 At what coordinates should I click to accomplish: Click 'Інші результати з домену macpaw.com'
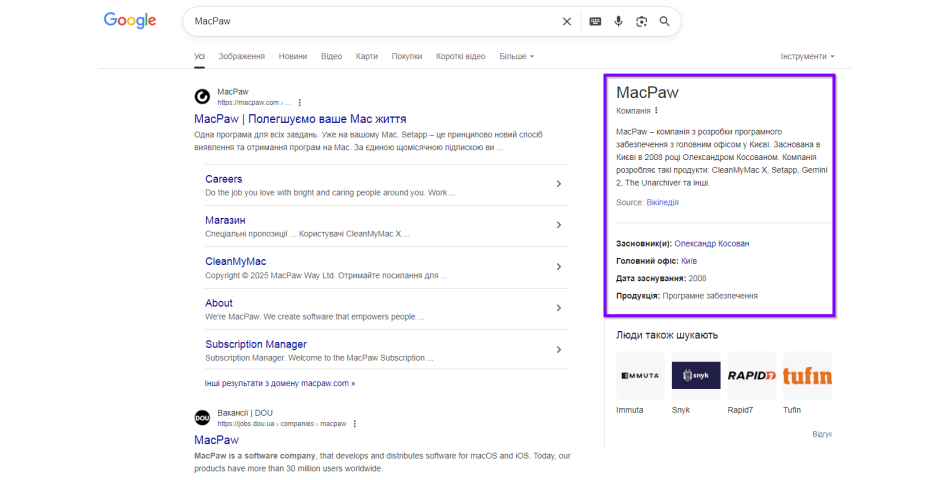(x=280, y=384)
